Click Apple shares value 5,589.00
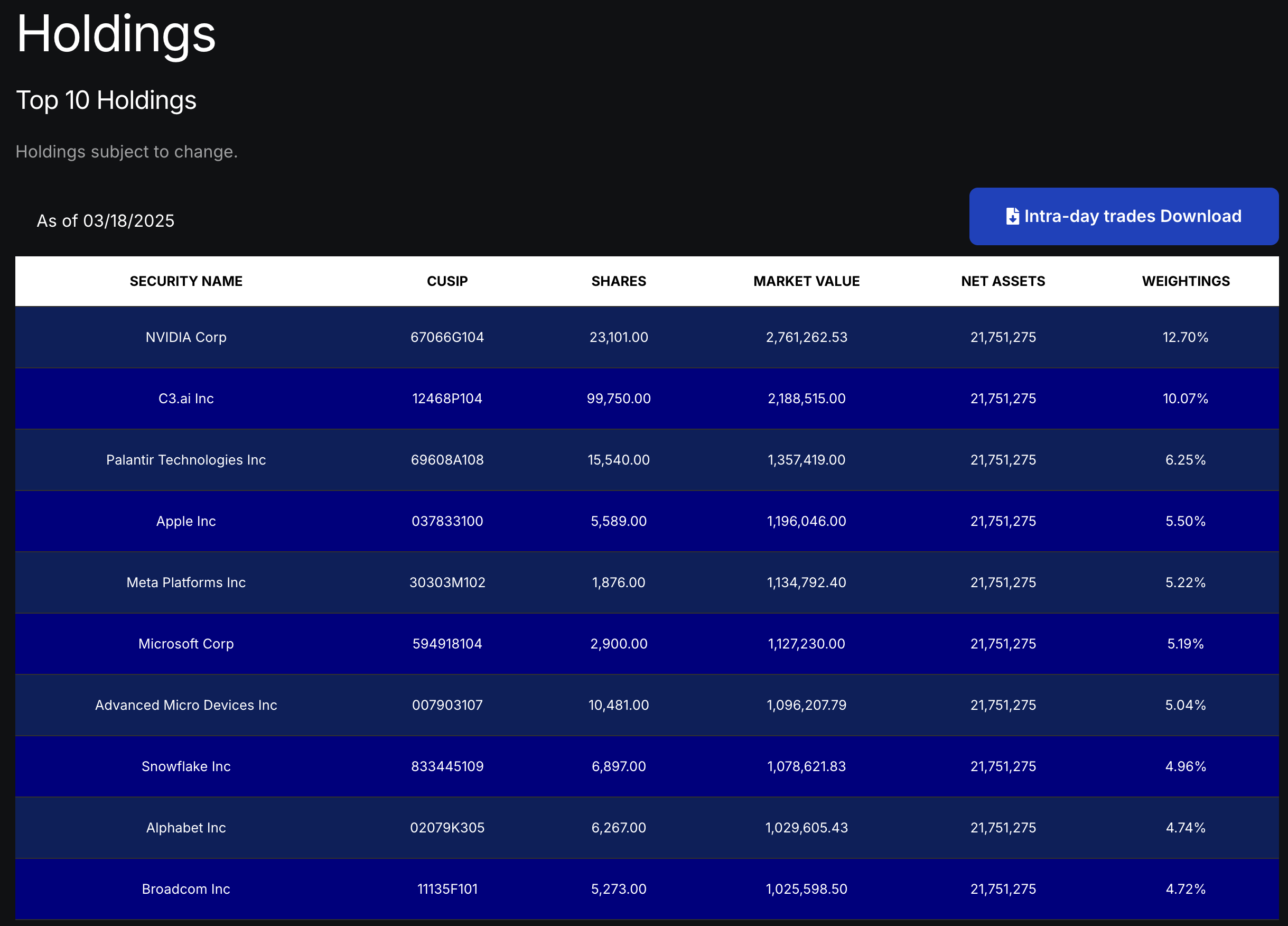Screen dimensions: 1288x926 pos(619,522)
